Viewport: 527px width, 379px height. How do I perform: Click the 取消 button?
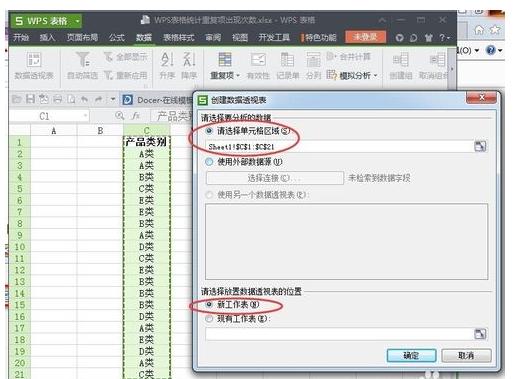(466, 355)
